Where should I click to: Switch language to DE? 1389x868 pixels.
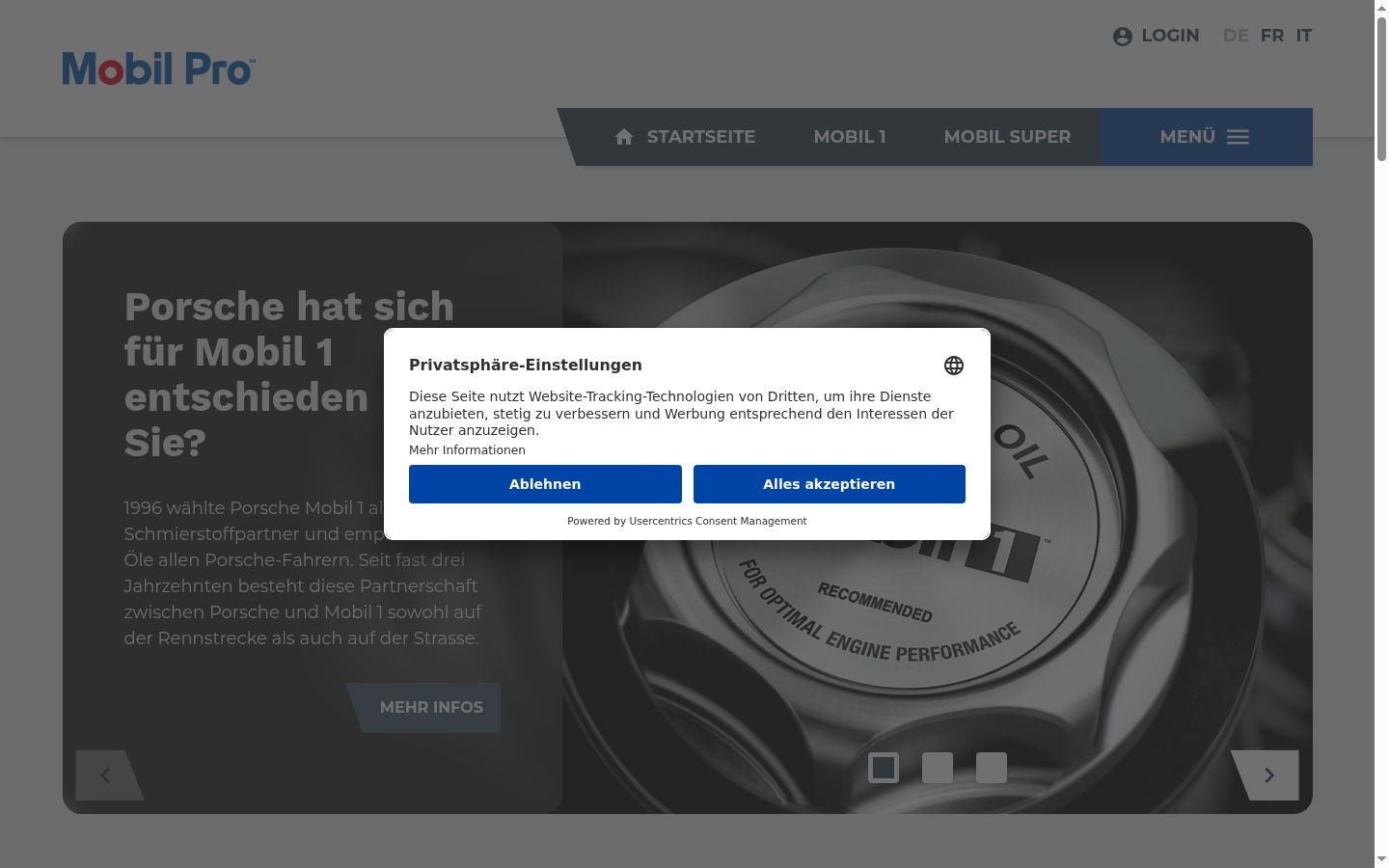coord(1236,36)
